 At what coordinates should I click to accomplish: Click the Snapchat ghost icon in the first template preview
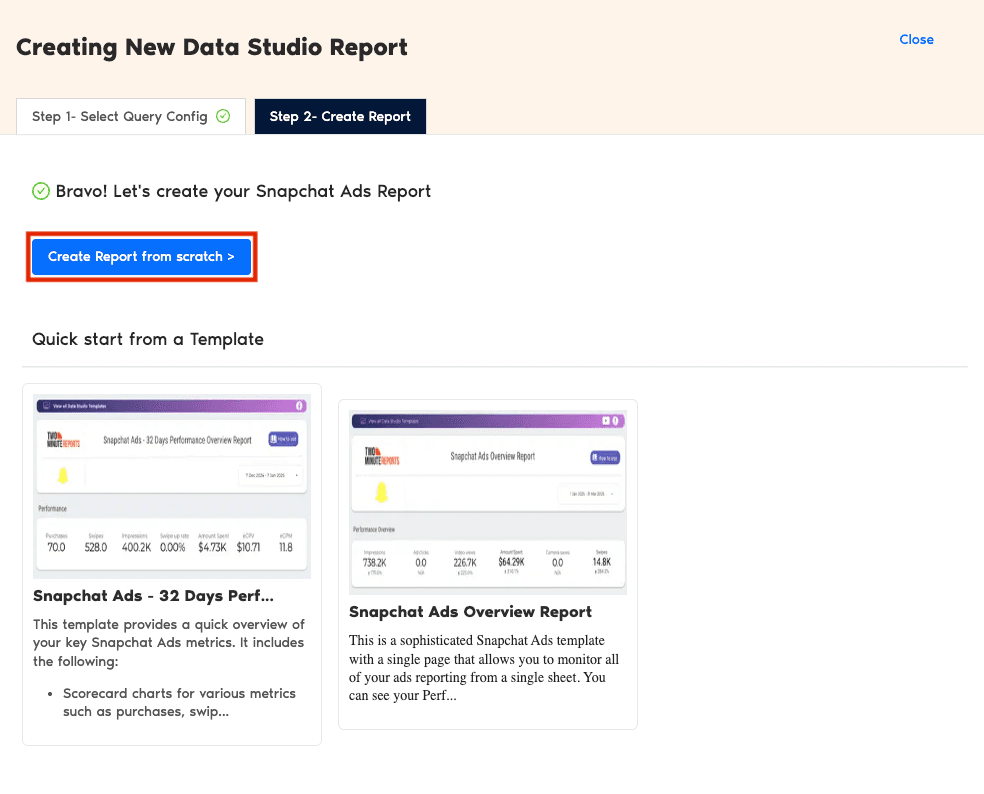62,476
